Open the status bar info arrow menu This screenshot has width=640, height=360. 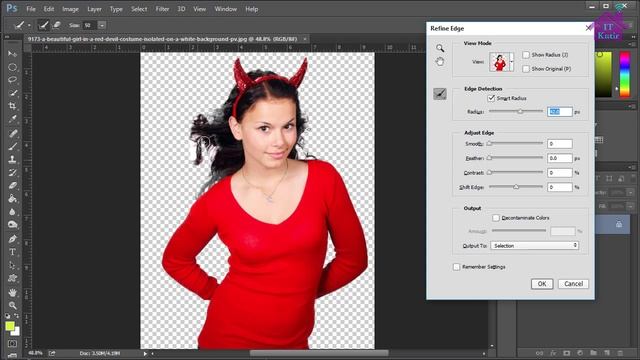click(145, 353)
